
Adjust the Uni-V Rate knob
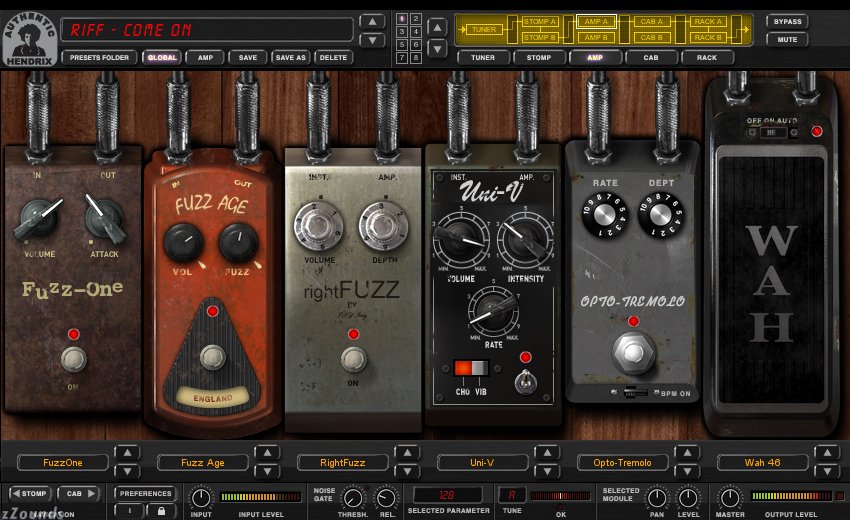[493, 312]
